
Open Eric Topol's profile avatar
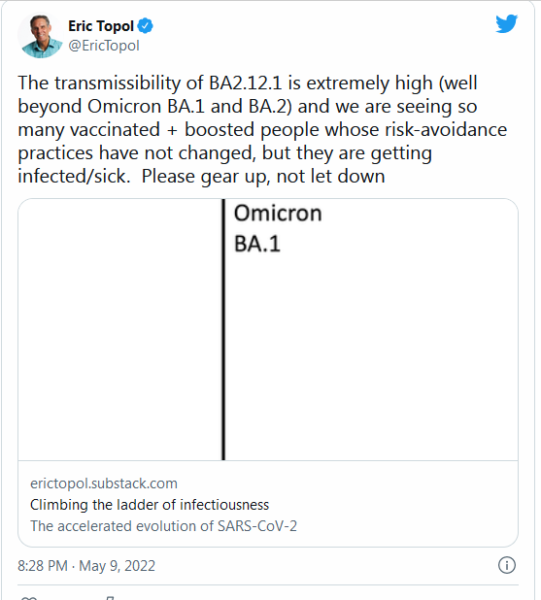[40, 36]
